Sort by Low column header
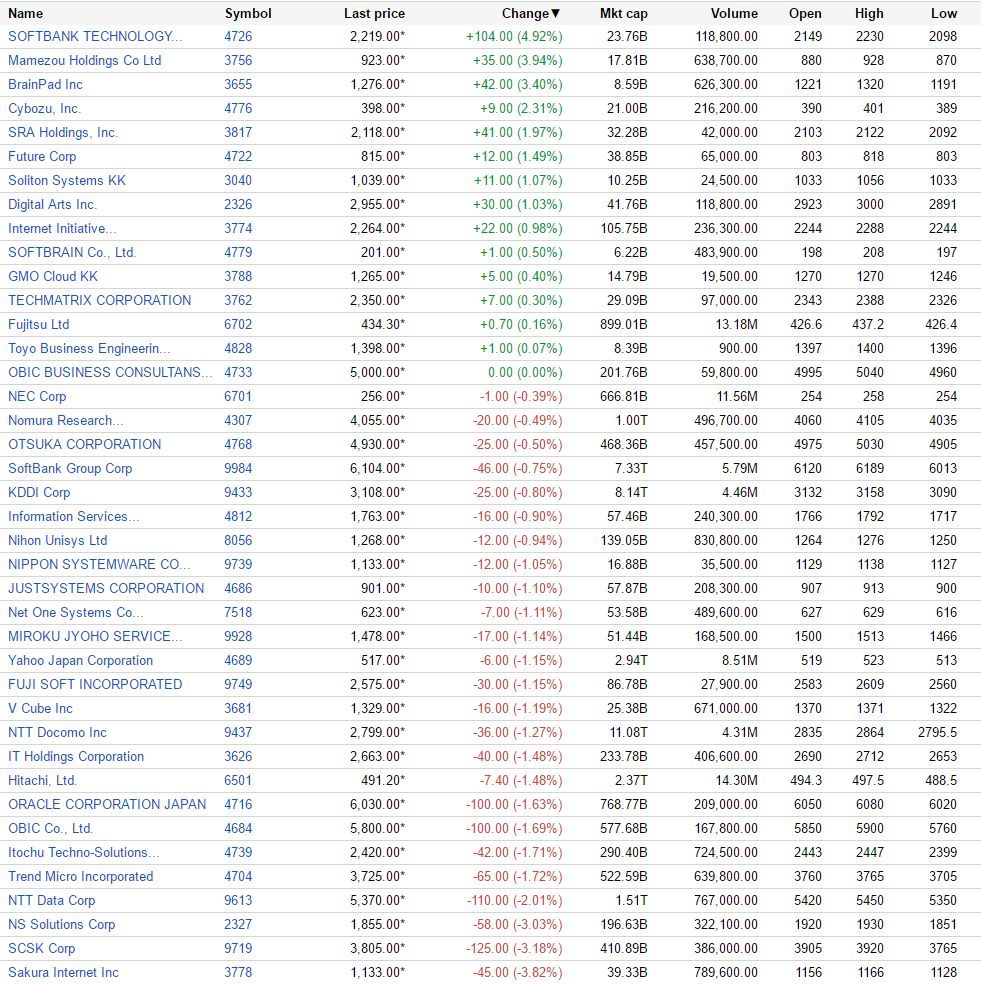 (944, 13)
